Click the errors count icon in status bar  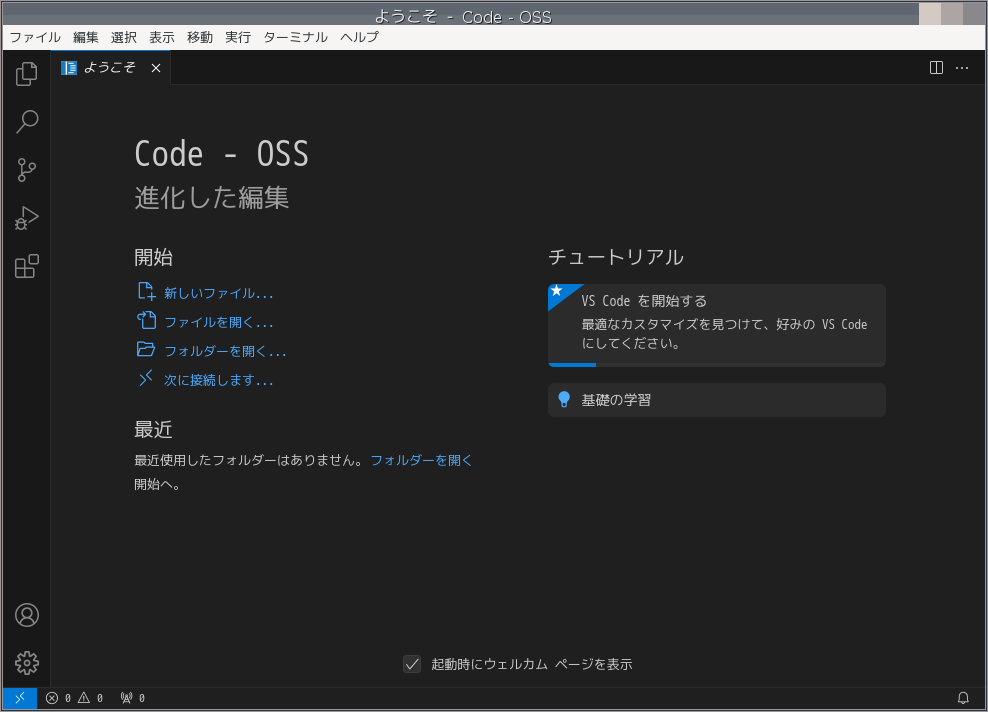[52, 698]
